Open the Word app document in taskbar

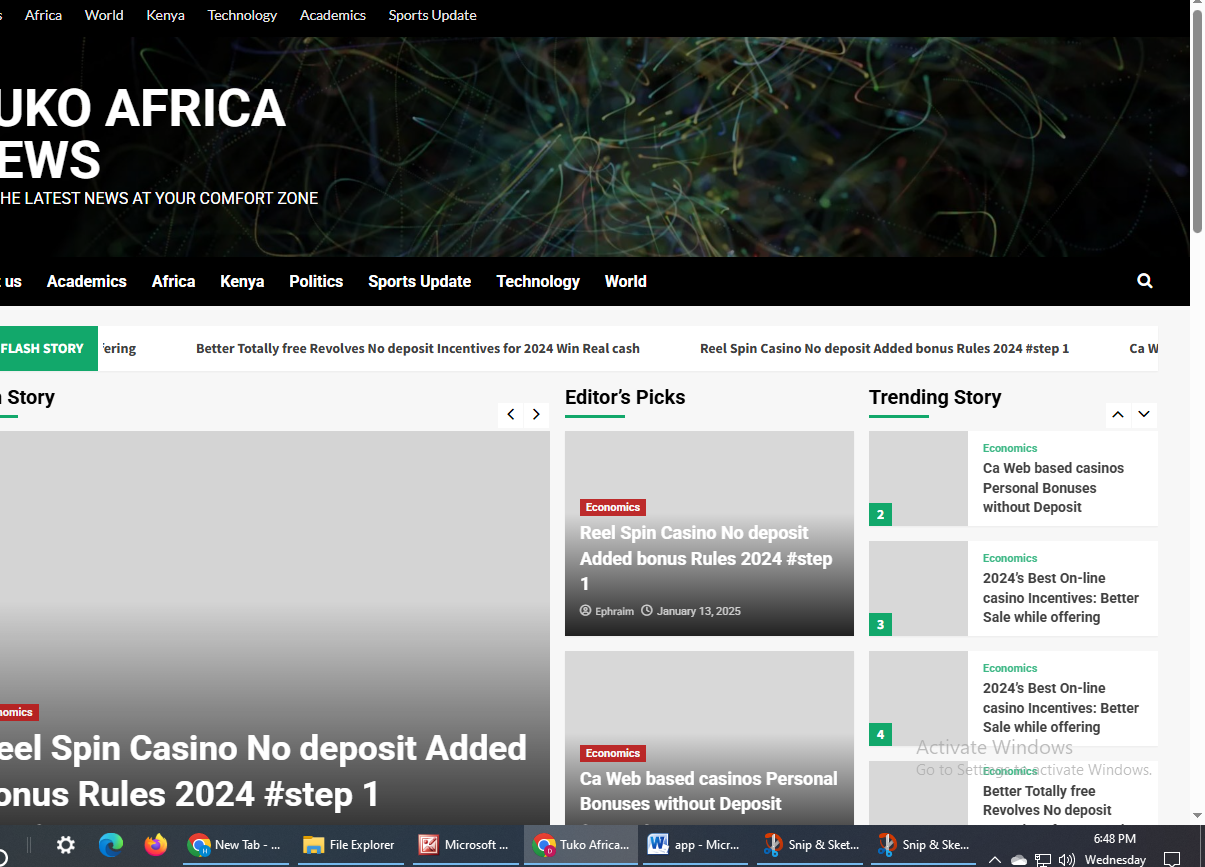click(x=695, y=845)
